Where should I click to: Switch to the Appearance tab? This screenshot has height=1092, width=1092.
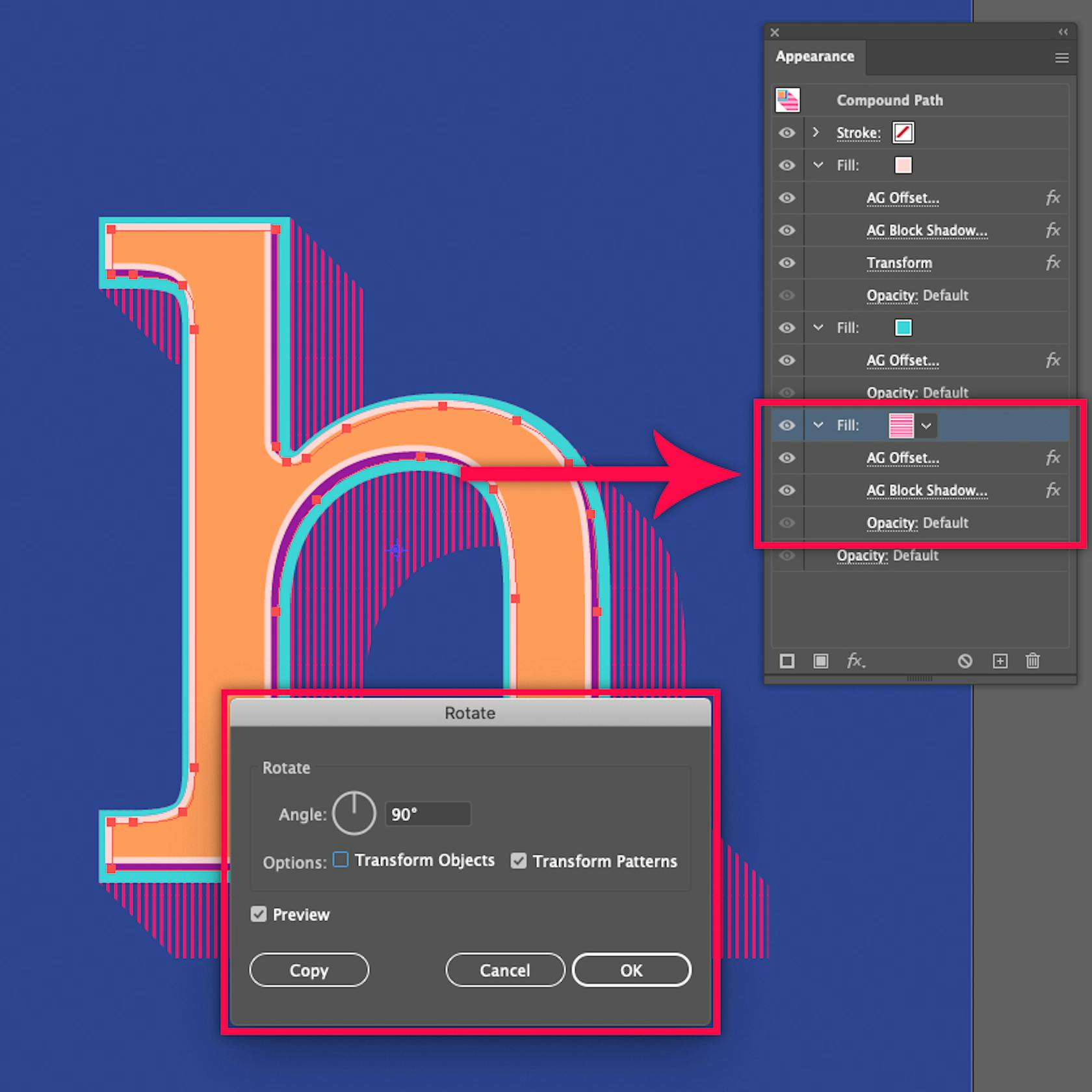[x=815, y=57]
